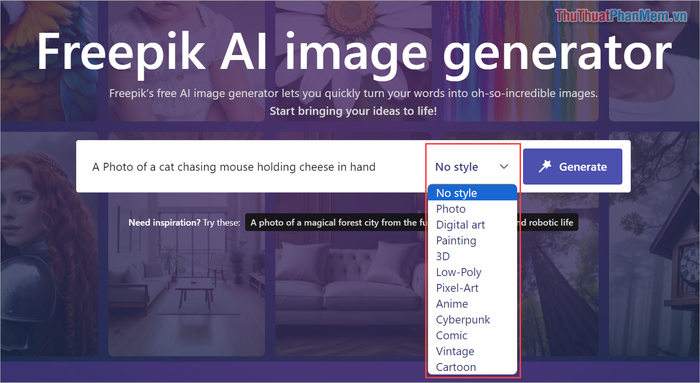Choose the 3D style option
The width and height of the screenshot is (700, 383).
click(472, 256)
